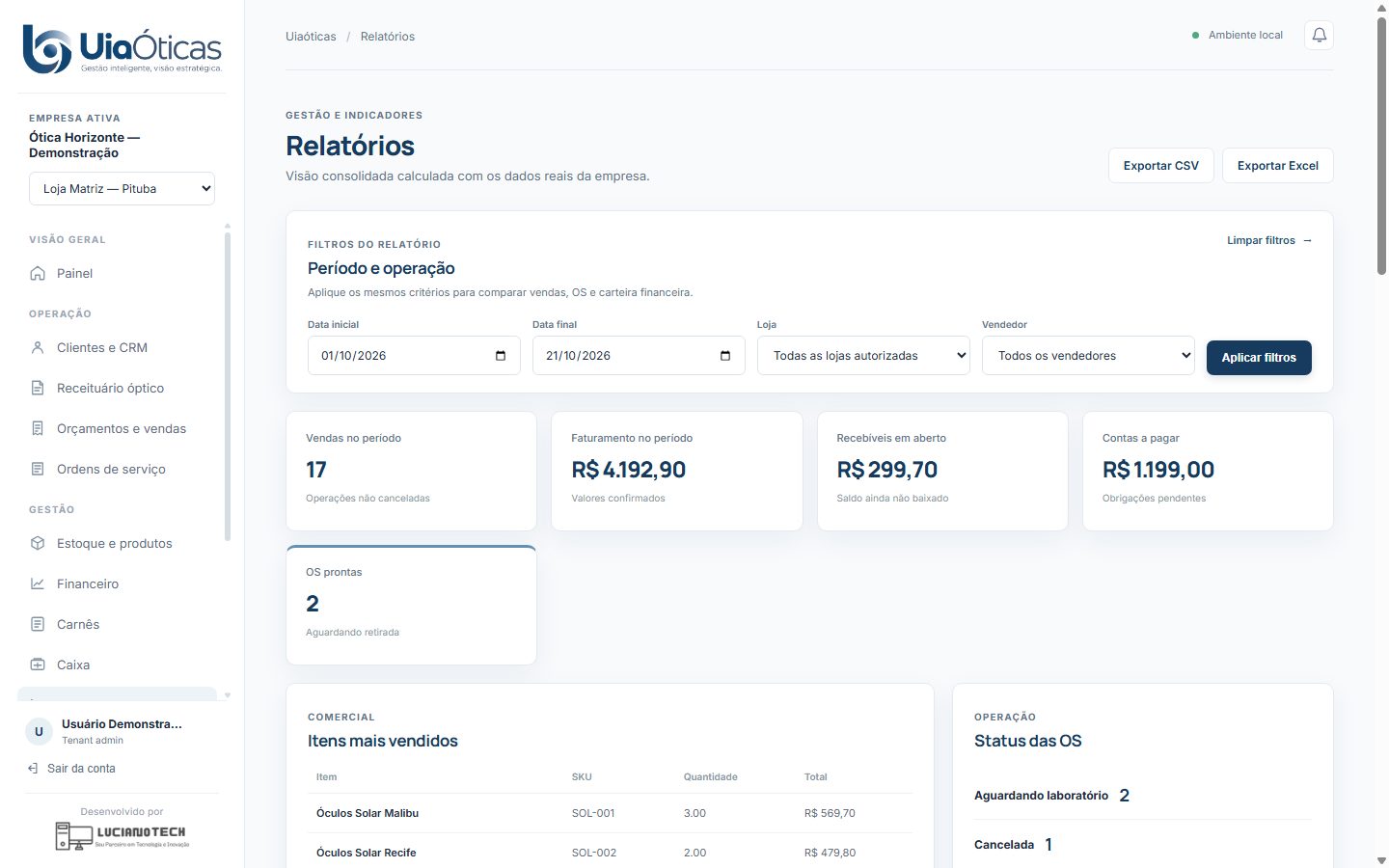The width and height of the screenshot is (1389, 868).
Task: Click the Data final date field
Action: (639, 356)
